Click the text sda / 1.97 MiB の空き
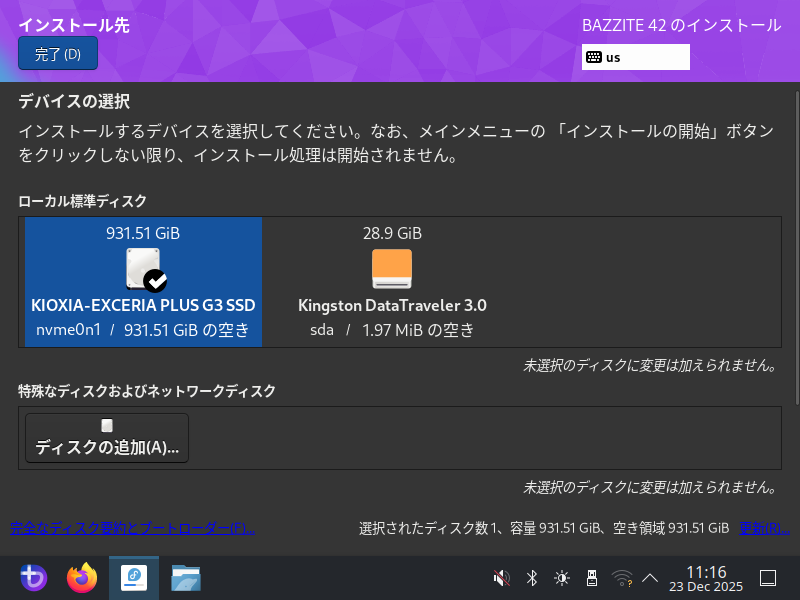Image resolution: width=800 pixels, height=600 pixels. [392, 330]
